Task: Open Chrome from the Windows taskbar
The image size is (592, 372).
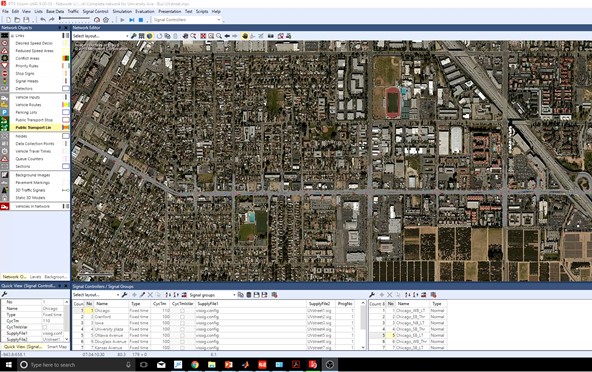Action: point(195,364)
